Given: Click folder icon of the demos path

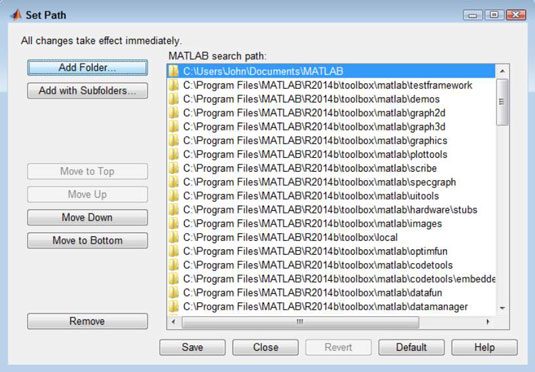Looking at the screenshot, I should (174, 99).
